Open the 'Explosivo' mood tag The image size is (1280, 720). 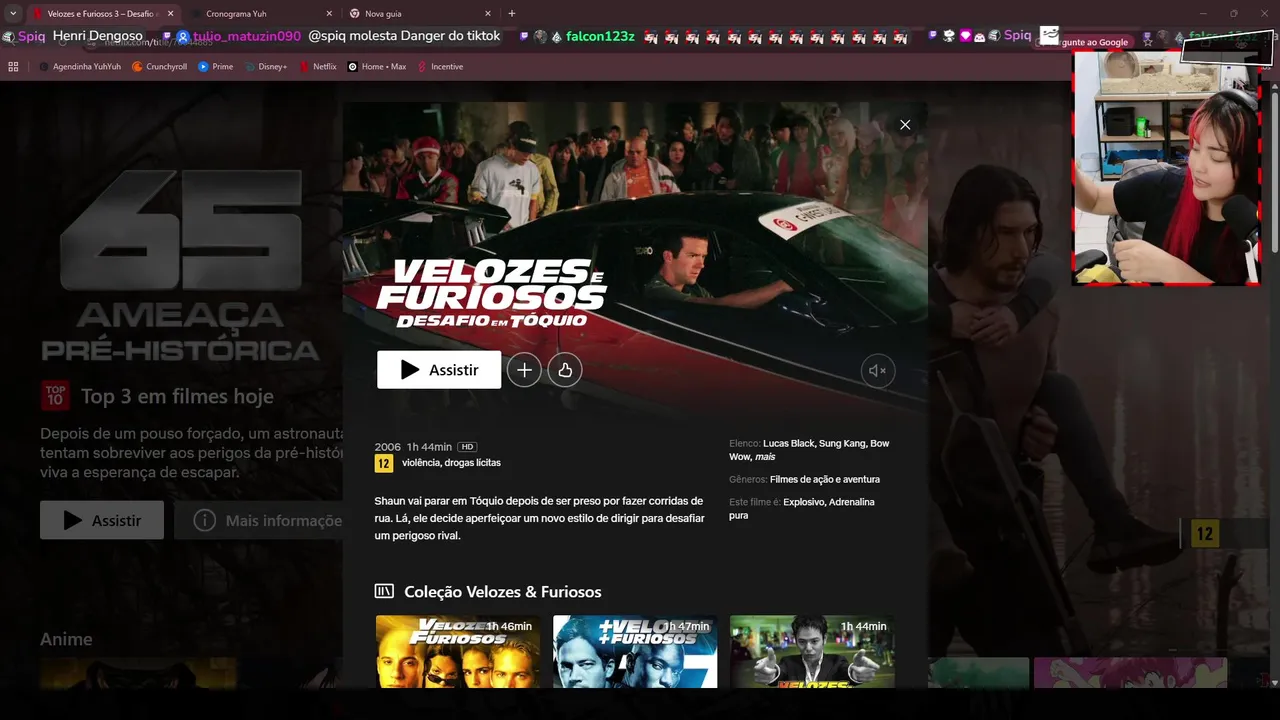[x=806, y=502]
